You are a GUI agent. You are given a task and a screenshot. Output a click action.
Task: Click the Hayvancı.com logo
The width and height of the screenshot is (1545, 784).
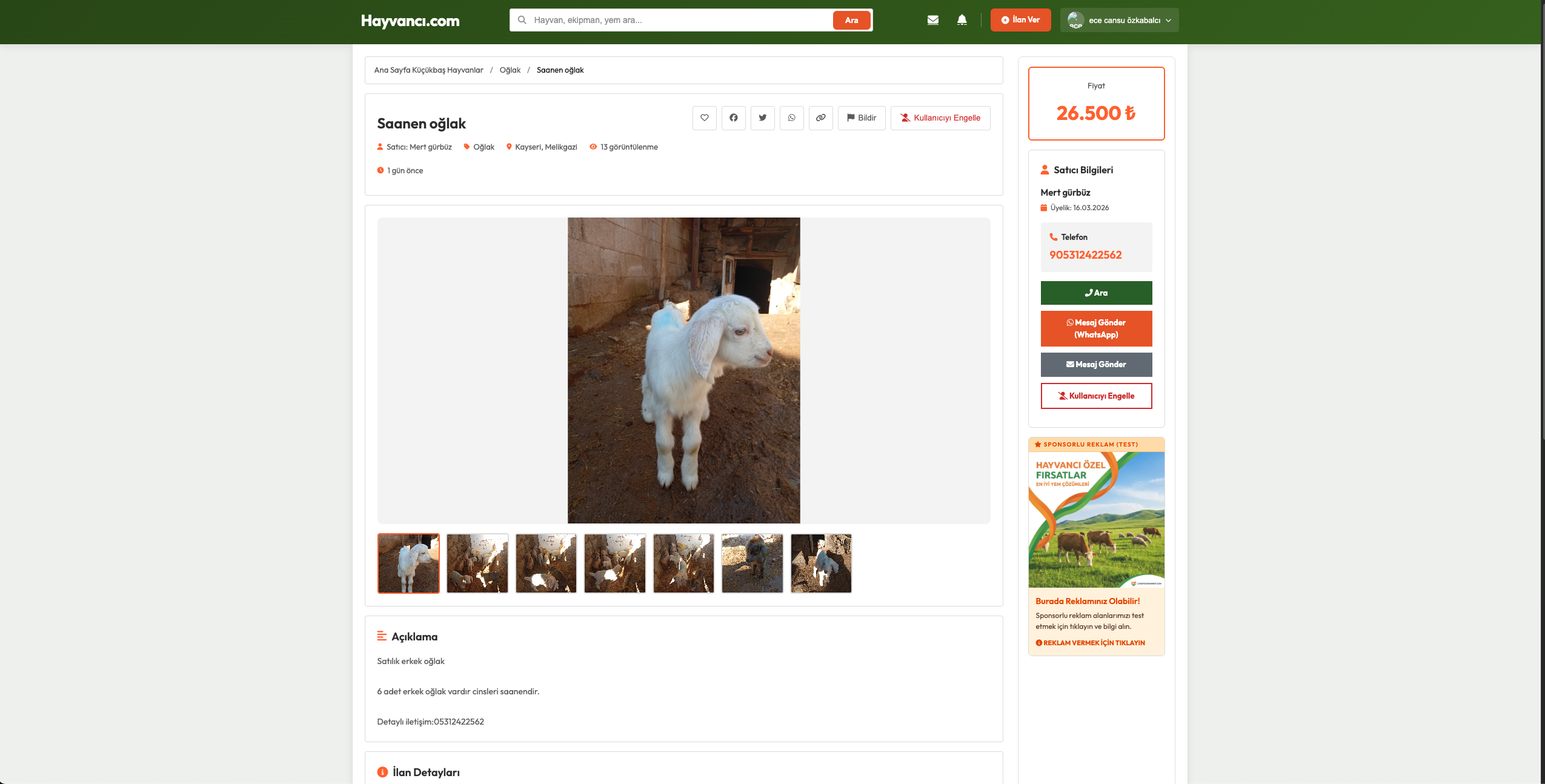click(x=410, y=21)
